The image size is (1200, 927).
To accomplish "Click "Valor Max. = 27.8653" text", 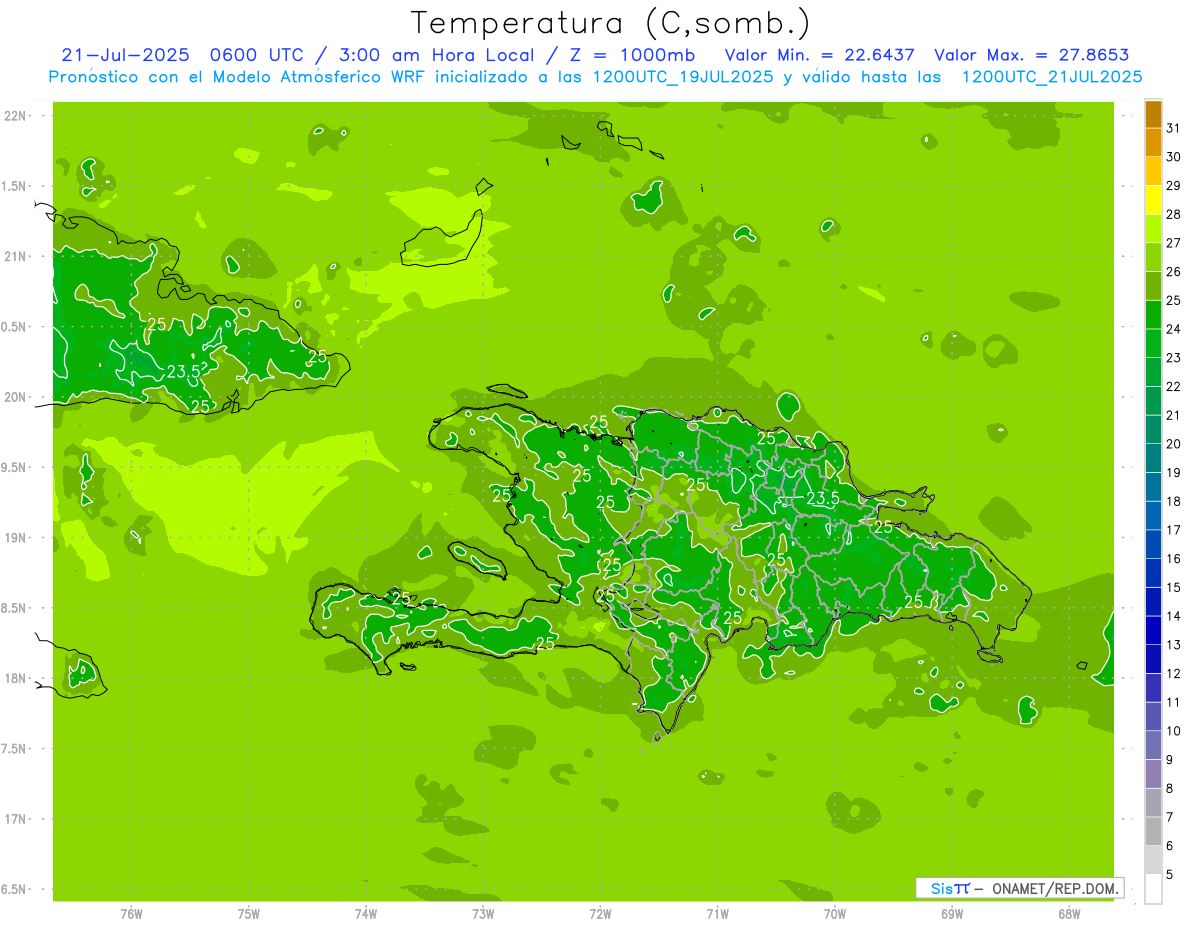I will pos(1031,55).
